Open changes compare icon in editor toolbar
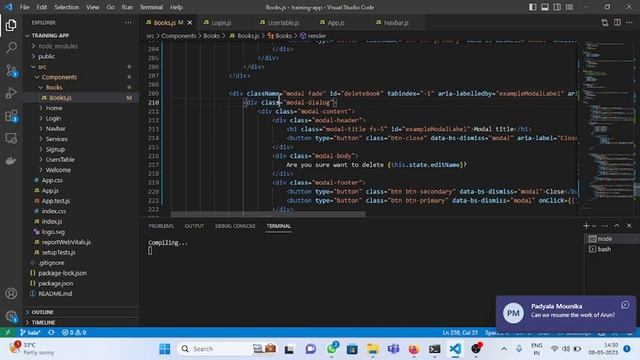 (604, 22)
